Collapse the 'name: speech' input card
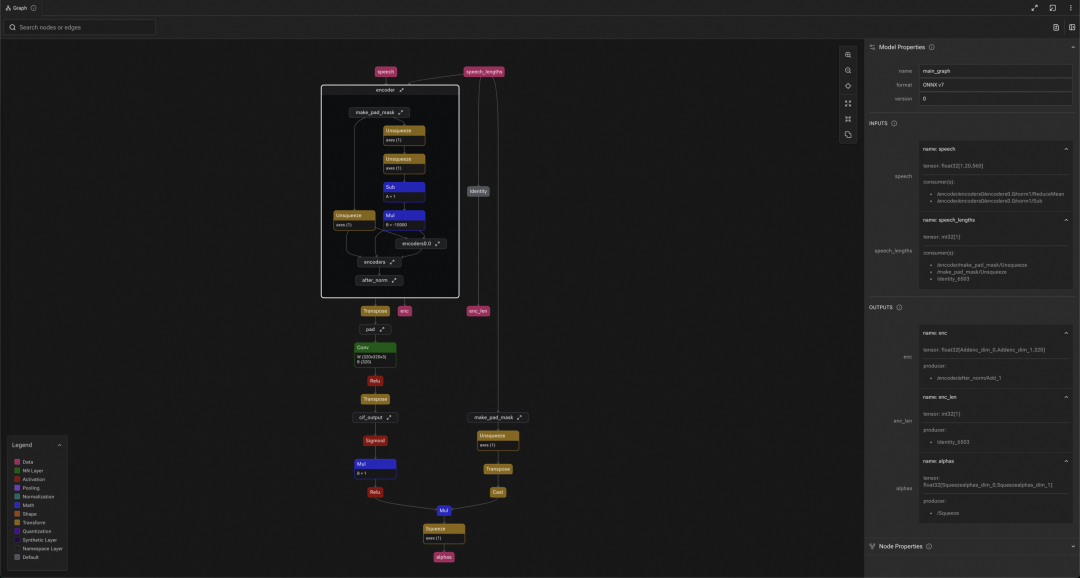 coord(1066,149)
